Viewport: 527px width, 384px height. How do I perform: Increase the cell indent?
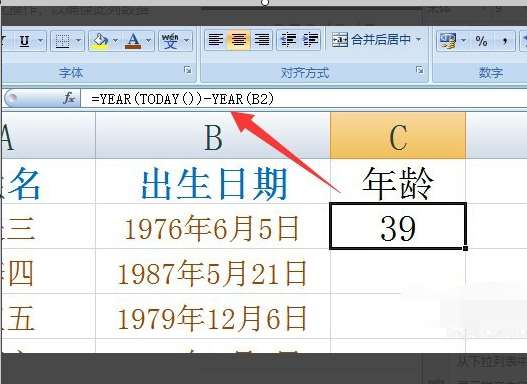[x=311, y=40]
